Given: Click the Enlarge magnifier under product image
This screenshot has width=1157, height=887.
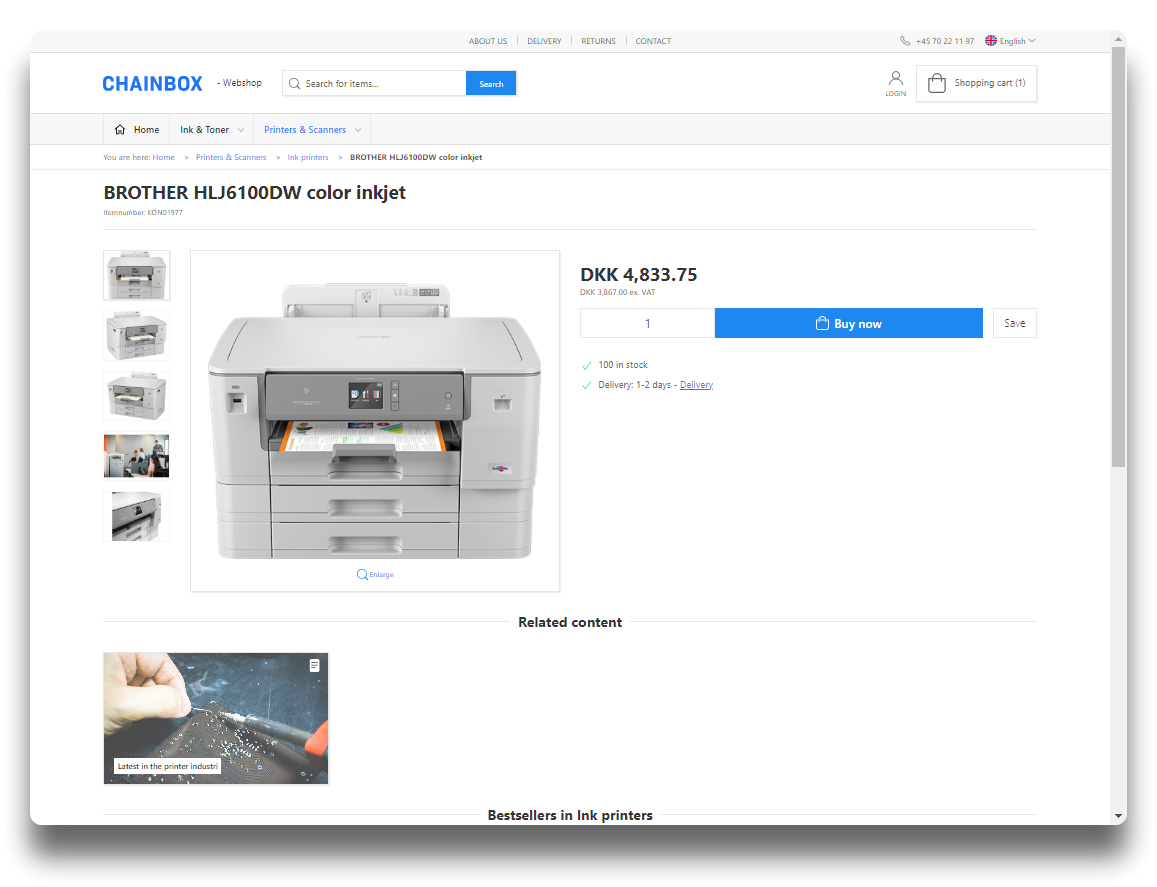Looking at the screenshot, I should [362, 574].
